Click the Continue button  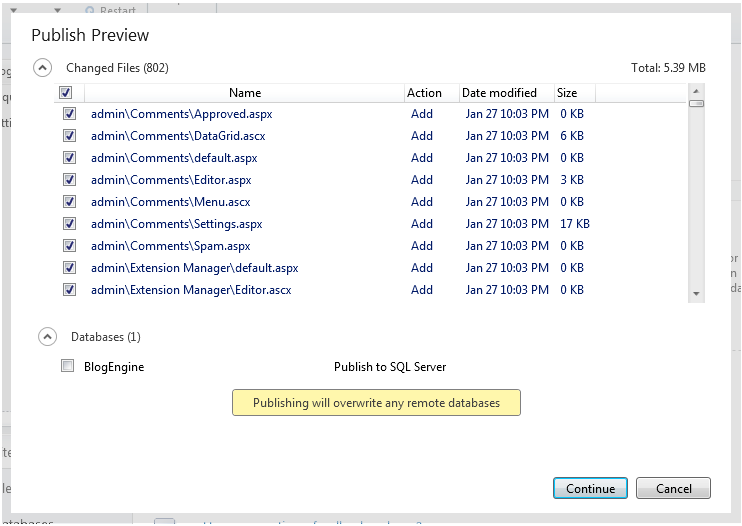pyautogui.click(x=591, y=488)
